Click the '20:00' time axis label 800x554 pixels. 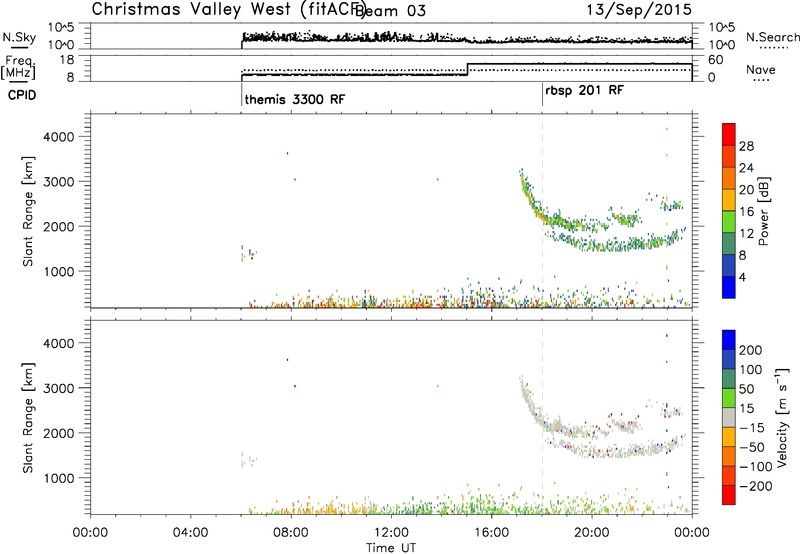point(592,533)
